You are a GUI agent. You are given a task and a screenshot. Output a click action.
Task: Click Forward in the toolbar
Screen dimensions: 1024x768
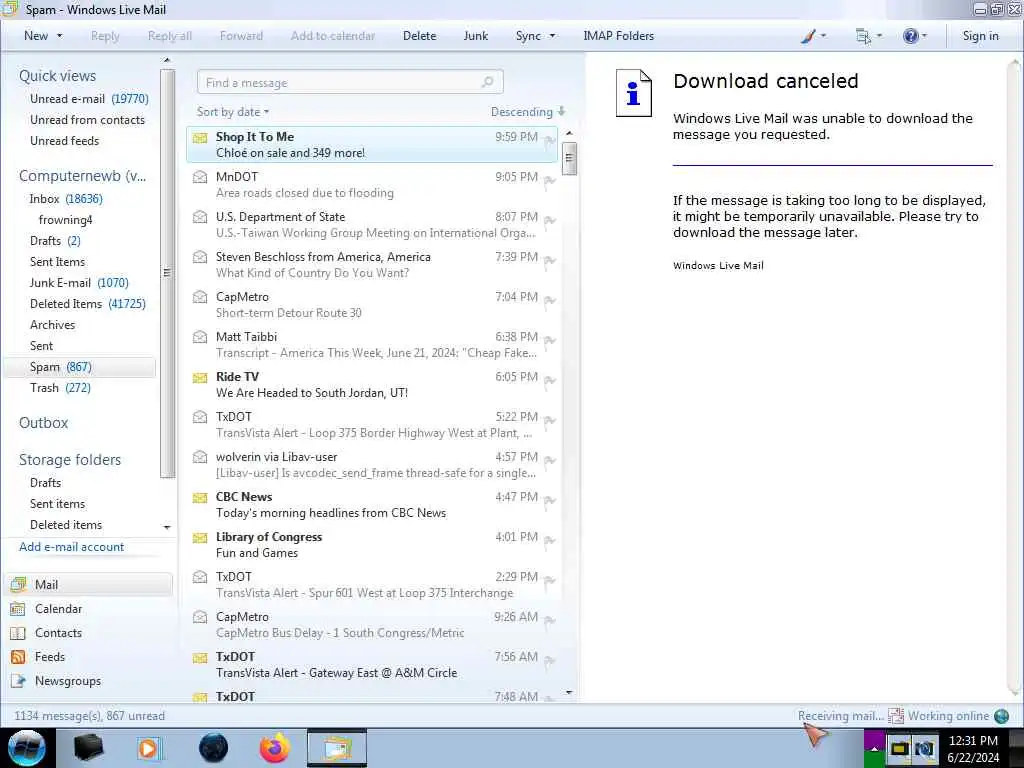click(241, 36)
